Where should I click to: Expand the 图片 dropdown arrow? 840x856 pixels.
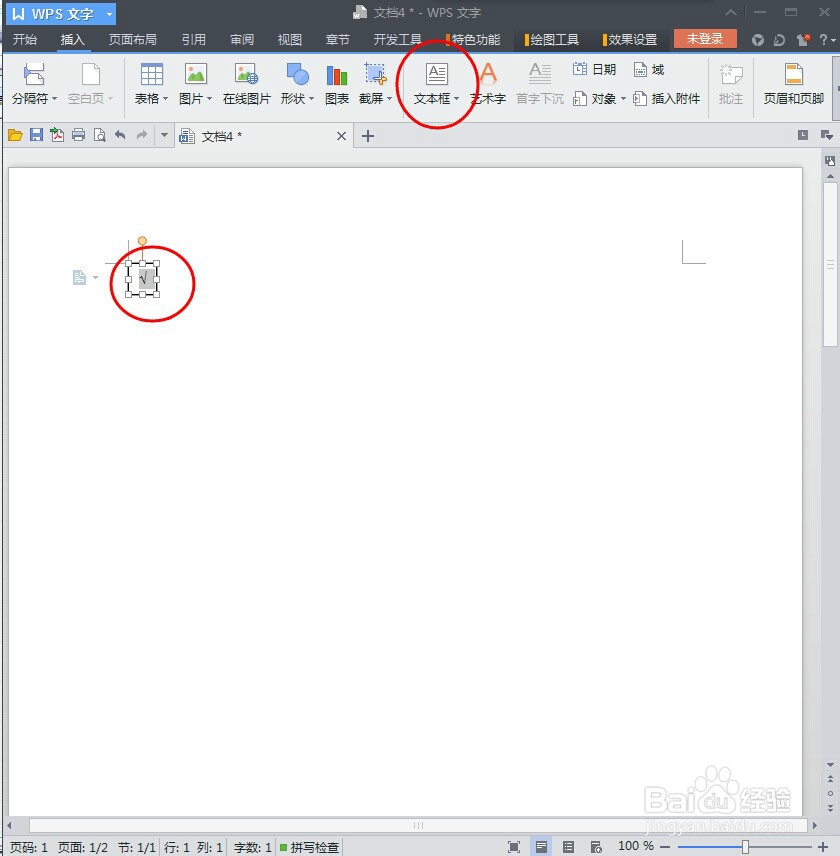[x=209, y=99]
